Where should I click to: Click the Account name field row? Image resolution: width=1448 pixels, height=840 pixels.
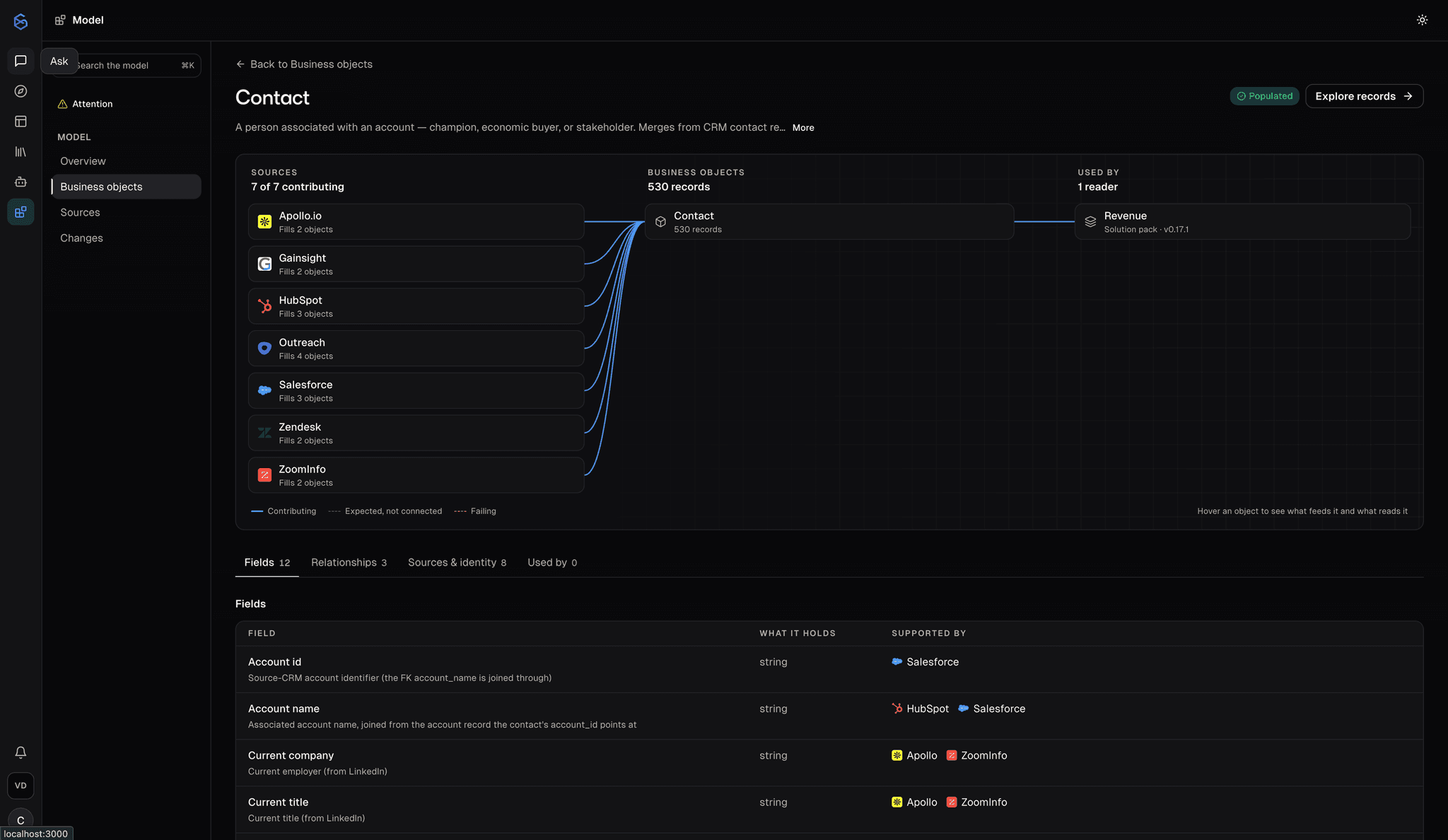pyautogui.click(x=829, y=716)
